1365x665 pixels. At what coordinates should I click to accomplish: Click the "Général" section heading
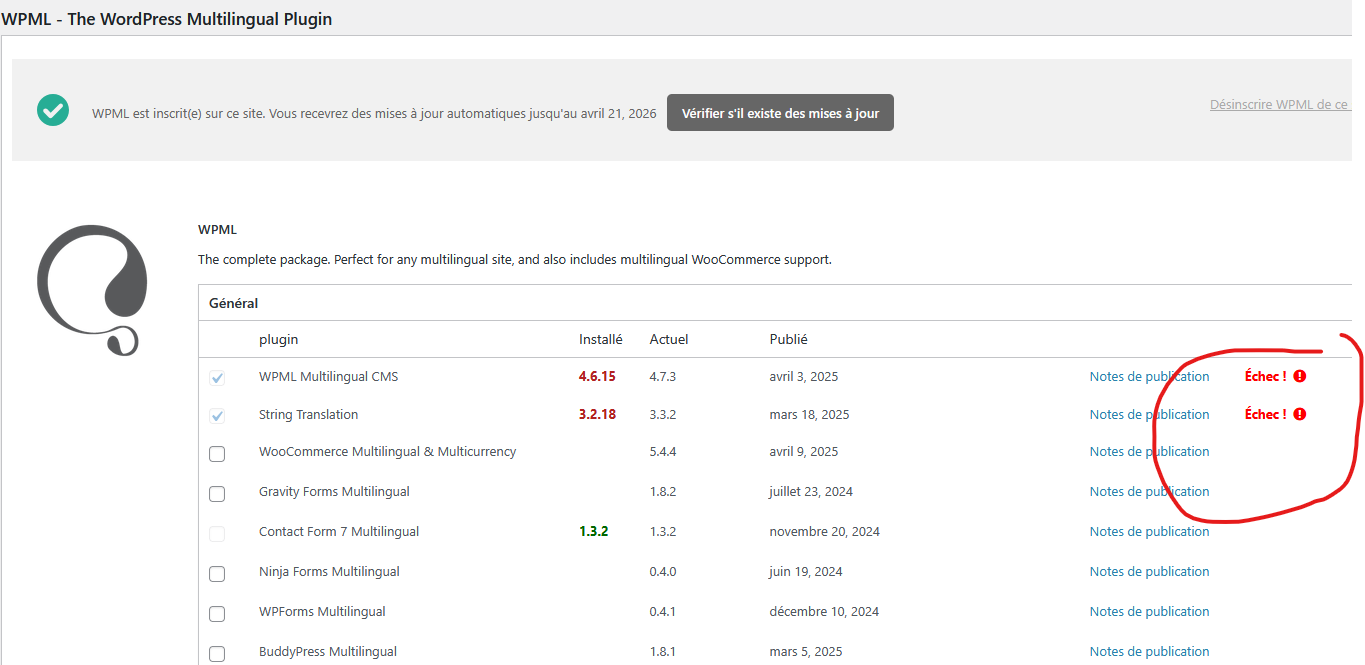233,303
